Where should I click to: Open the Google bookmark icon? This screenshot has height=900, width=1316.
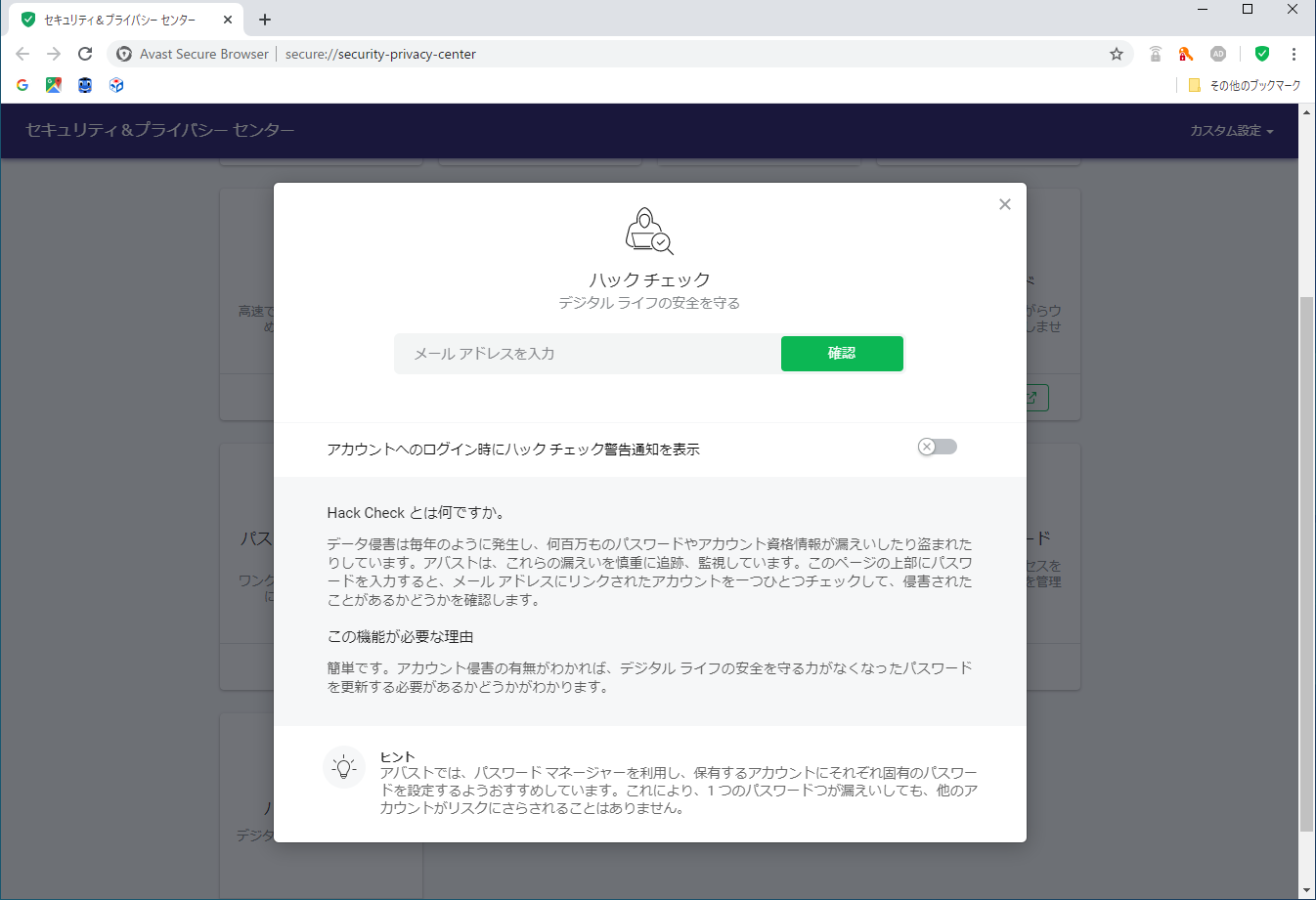21,85
